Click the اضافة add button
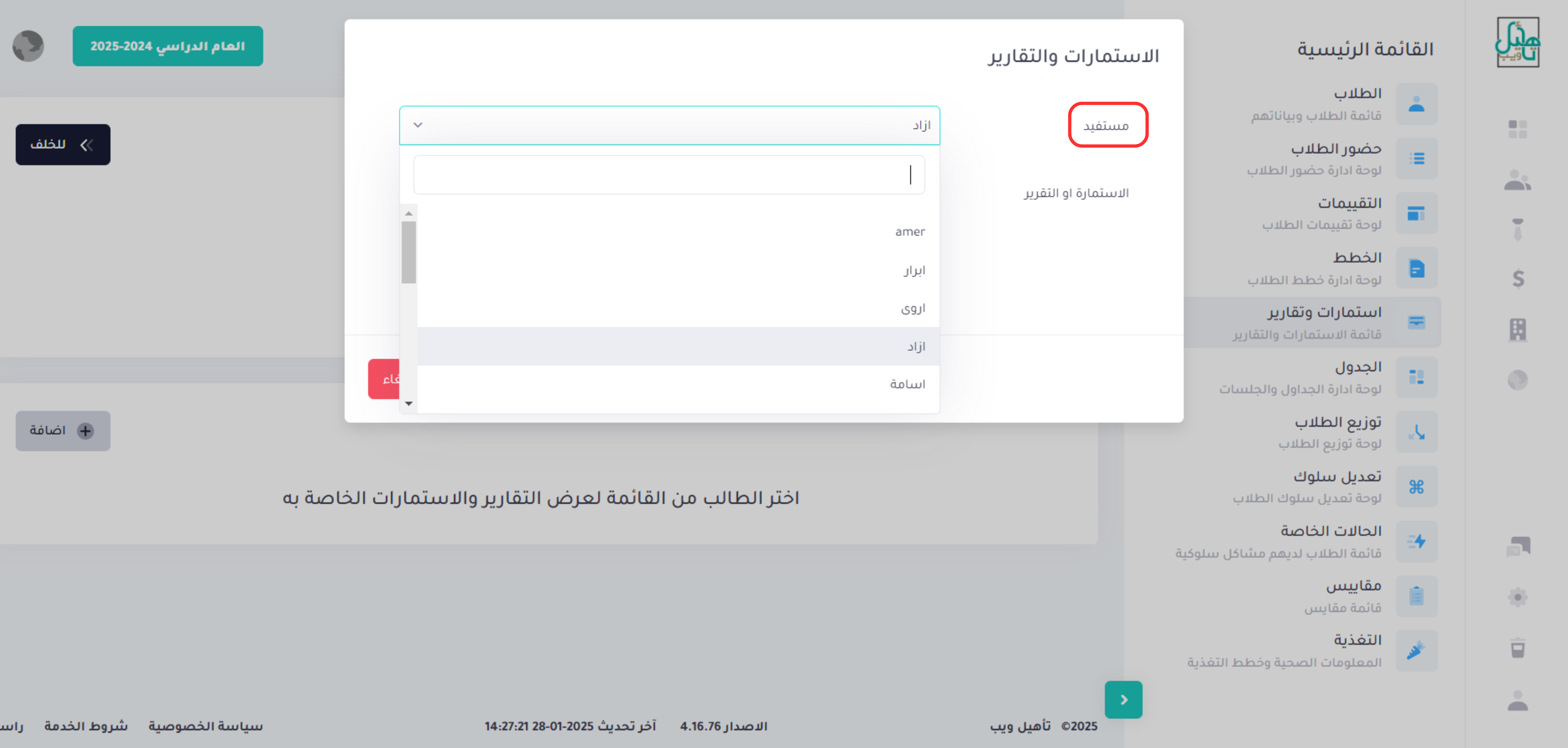 click(x=63, y=431)
